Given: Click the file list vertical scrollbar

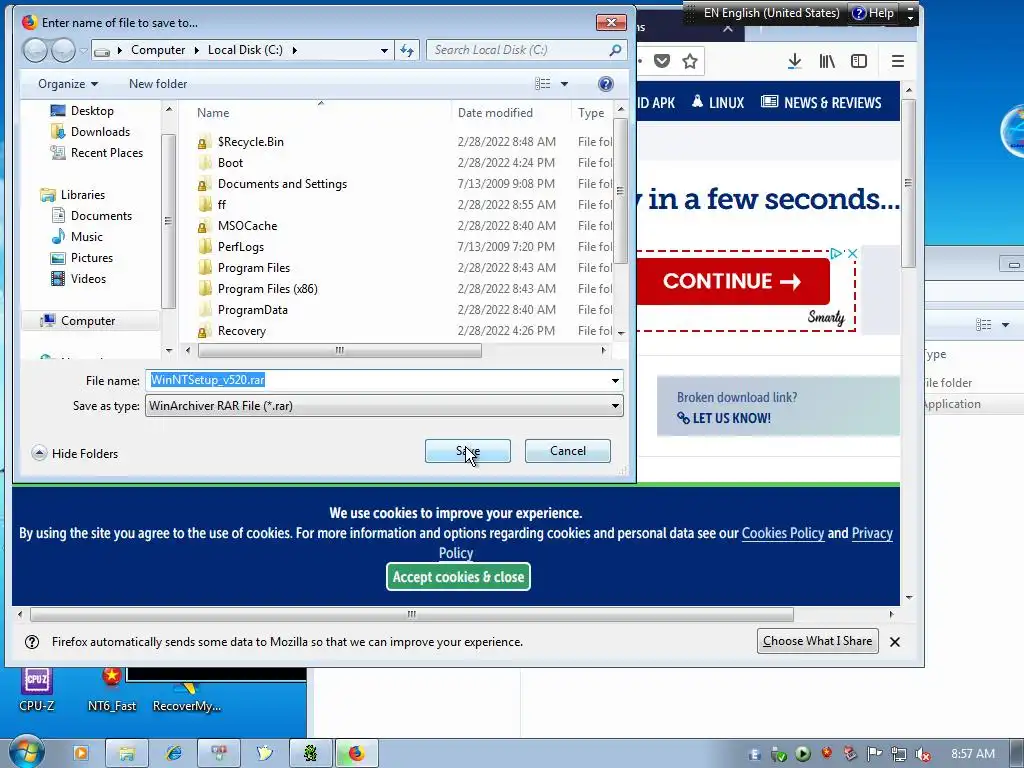Looking at the screenshot, I should coord(620,191).
